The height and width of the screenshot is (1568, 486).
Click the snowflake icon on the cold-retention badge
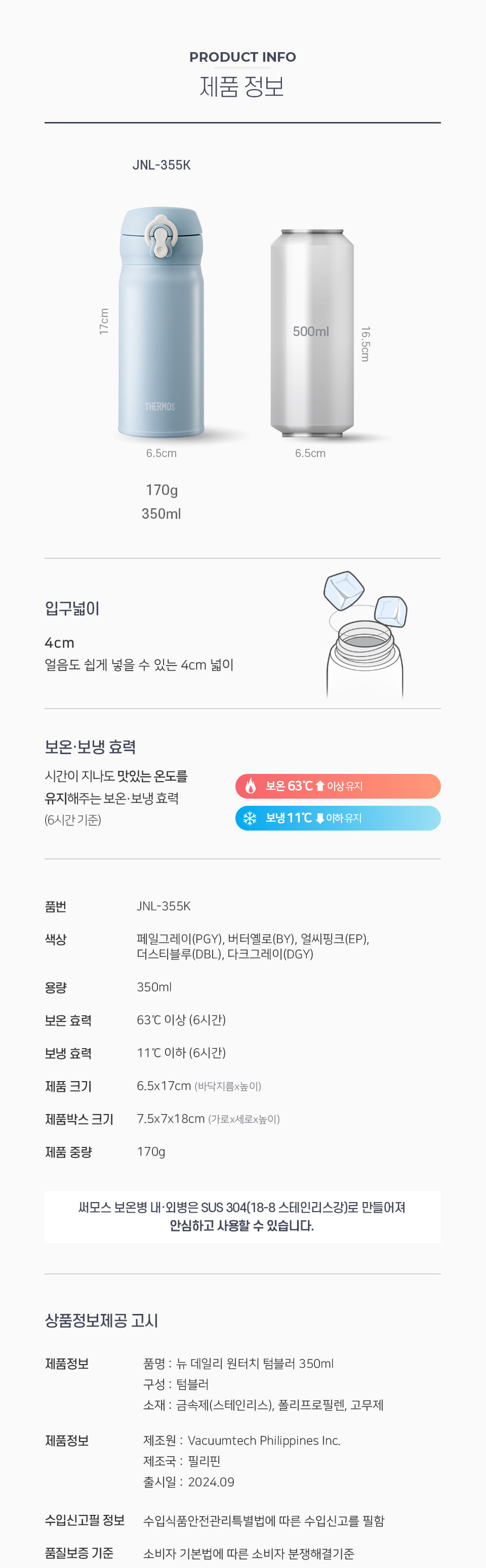pos(250,818)
